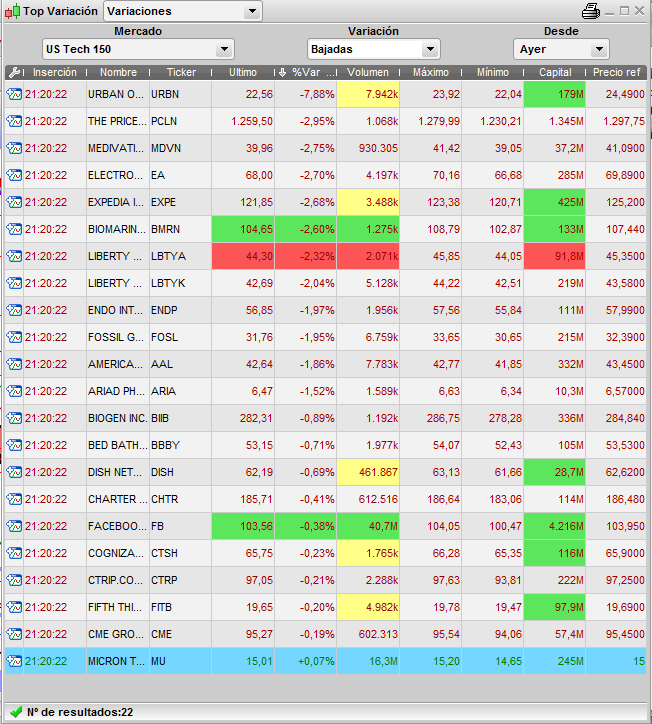Image resolution: width=652 pixels, height=724 pixels.
Task: Click Nº de resultados:22 status text
Action: (x=80, y=712)
